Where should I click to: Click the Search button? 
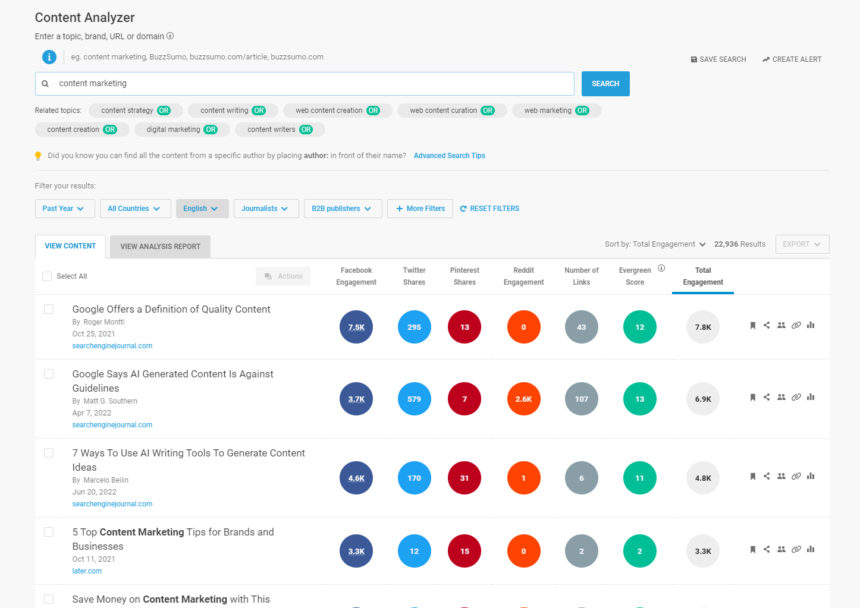tap(605, 84)
